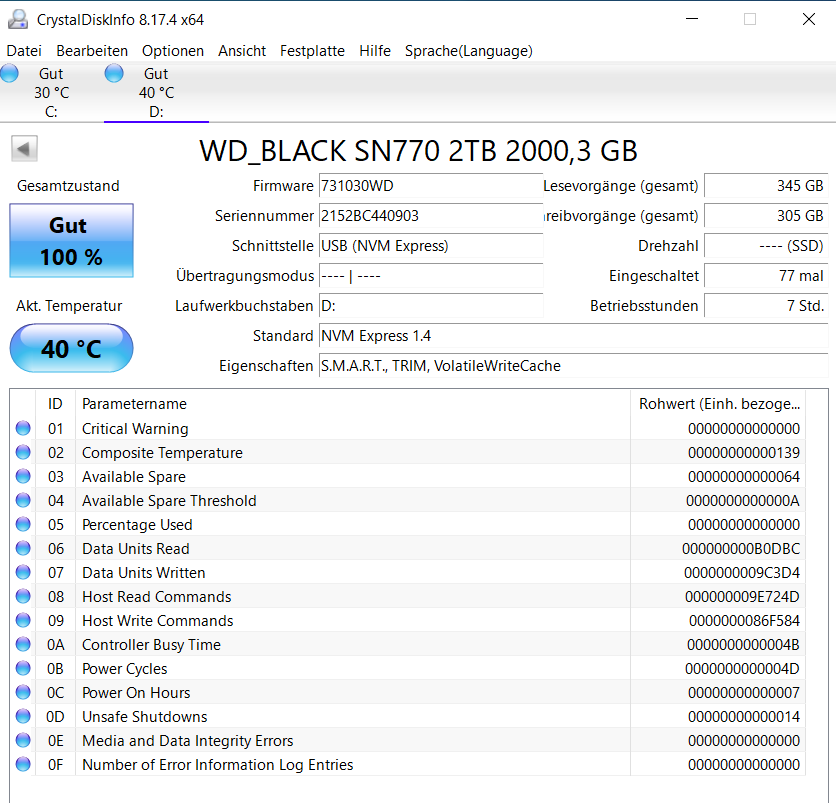Click the status orb of Composite Temperature row
Viewport: 836px width, 803px height.
(x=23, y=452)
